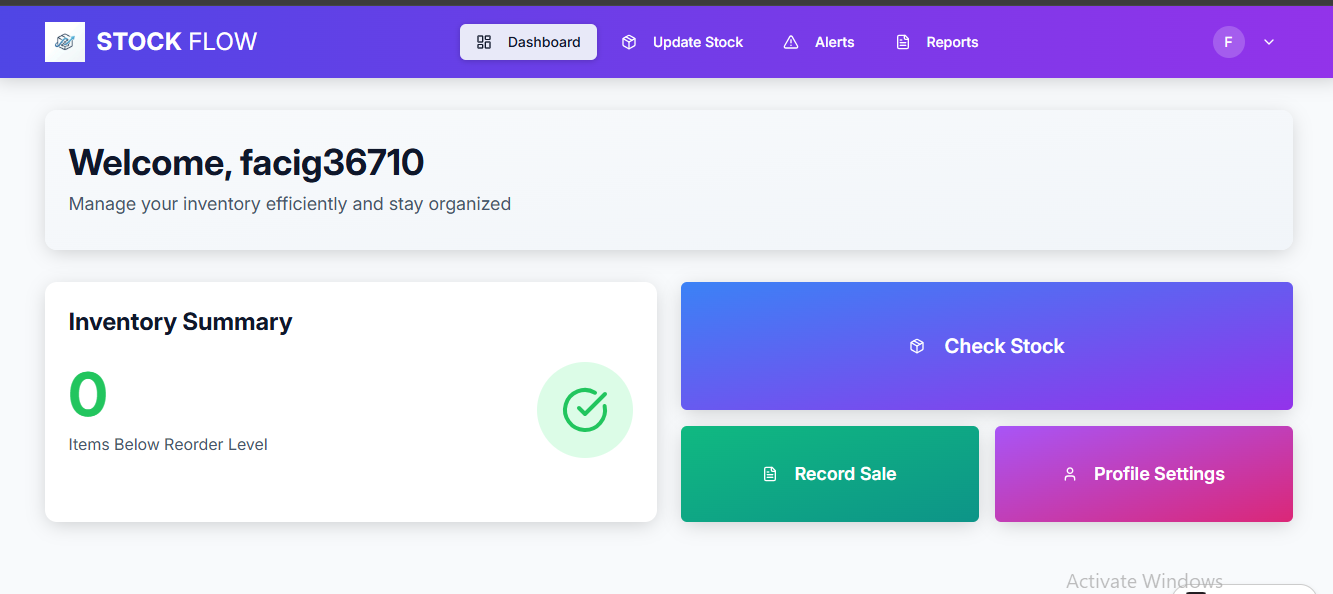Click the Check Stock button

tap(986, 345)
